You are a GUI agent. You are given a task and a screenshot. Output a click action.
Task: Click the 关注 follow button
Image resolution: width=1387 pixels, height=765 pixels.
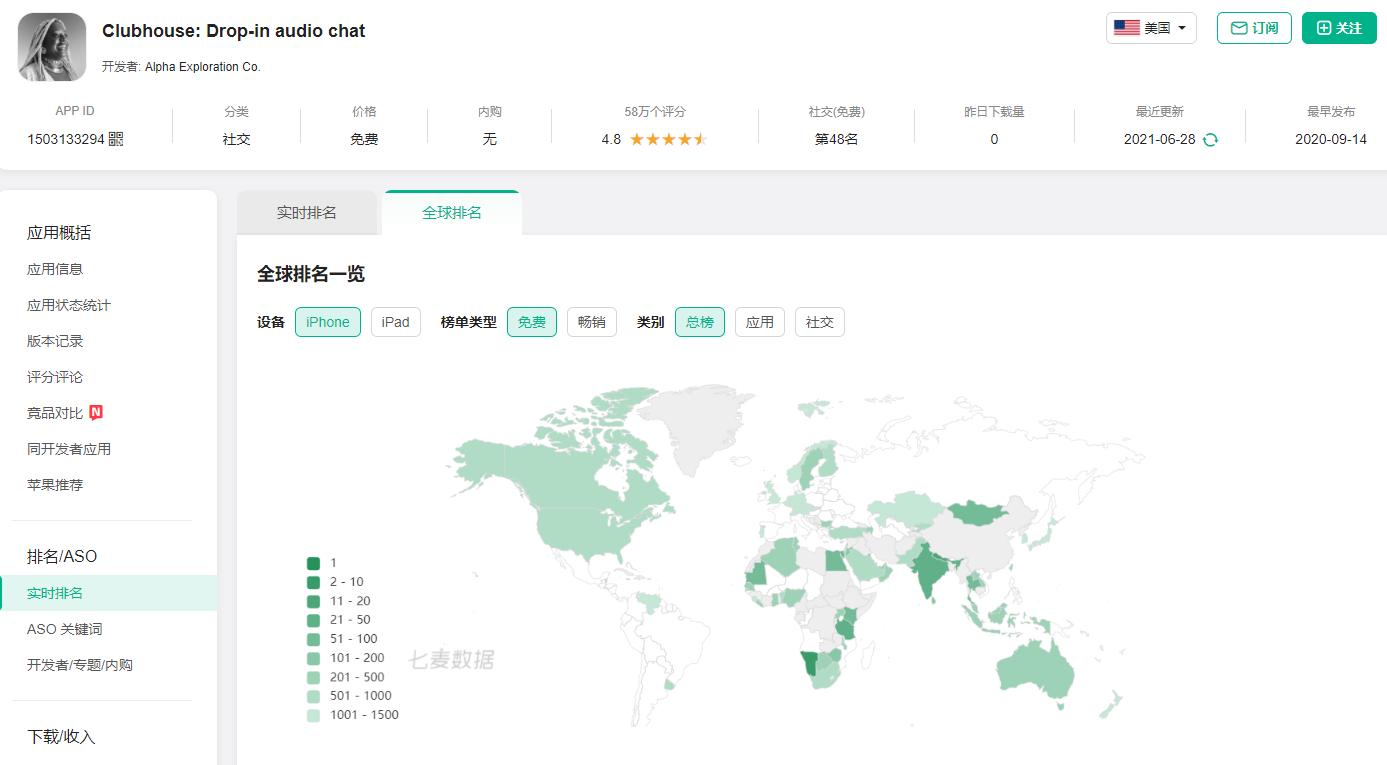(1339, 28)
